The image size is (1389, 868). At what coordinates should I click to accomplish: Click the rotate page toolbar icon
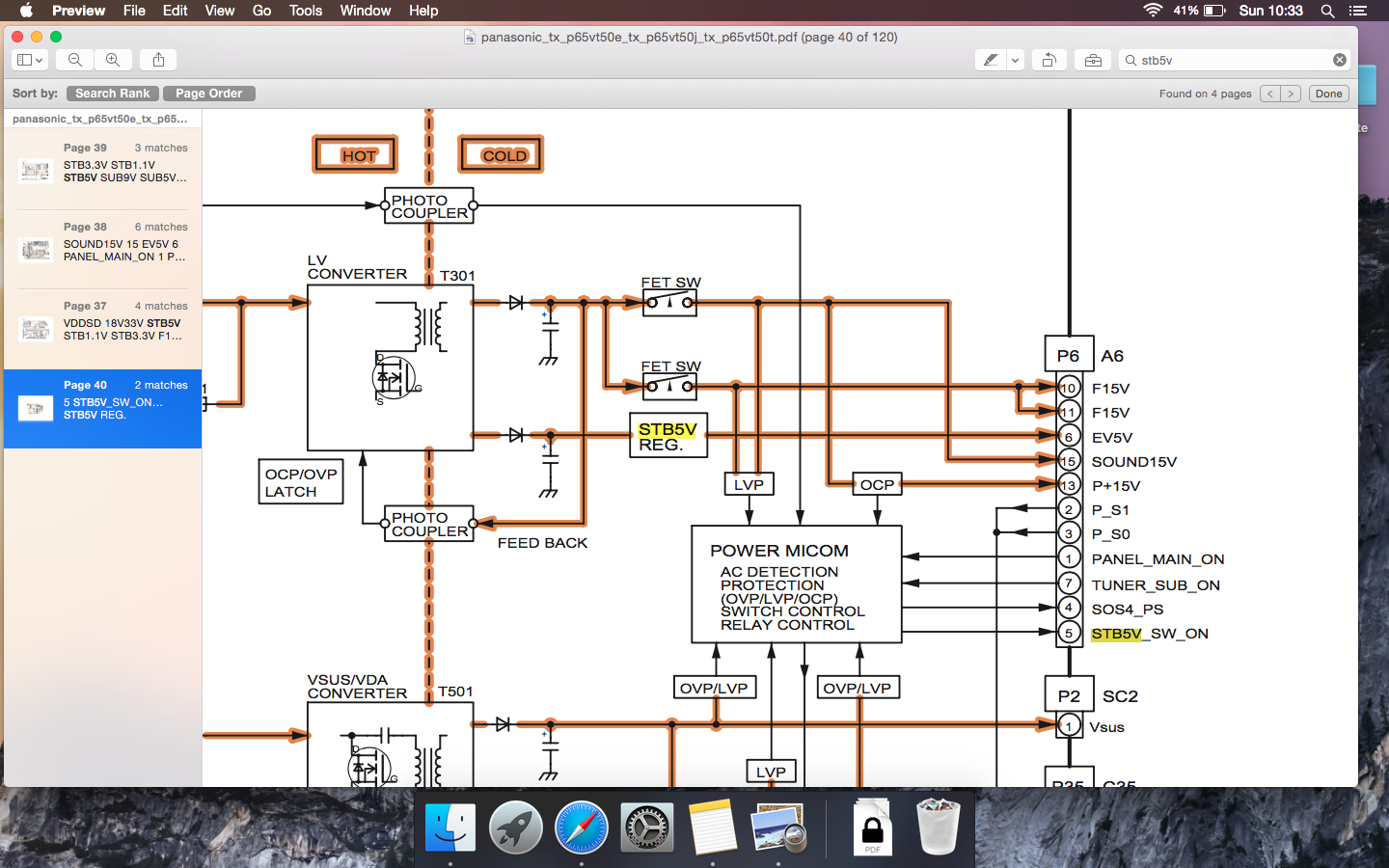[1049, 60]
